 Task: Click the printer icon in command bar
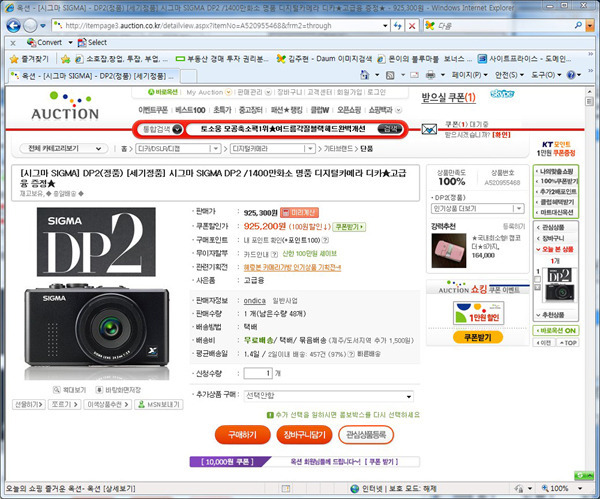pyautogui.click(x=430, y=75)
